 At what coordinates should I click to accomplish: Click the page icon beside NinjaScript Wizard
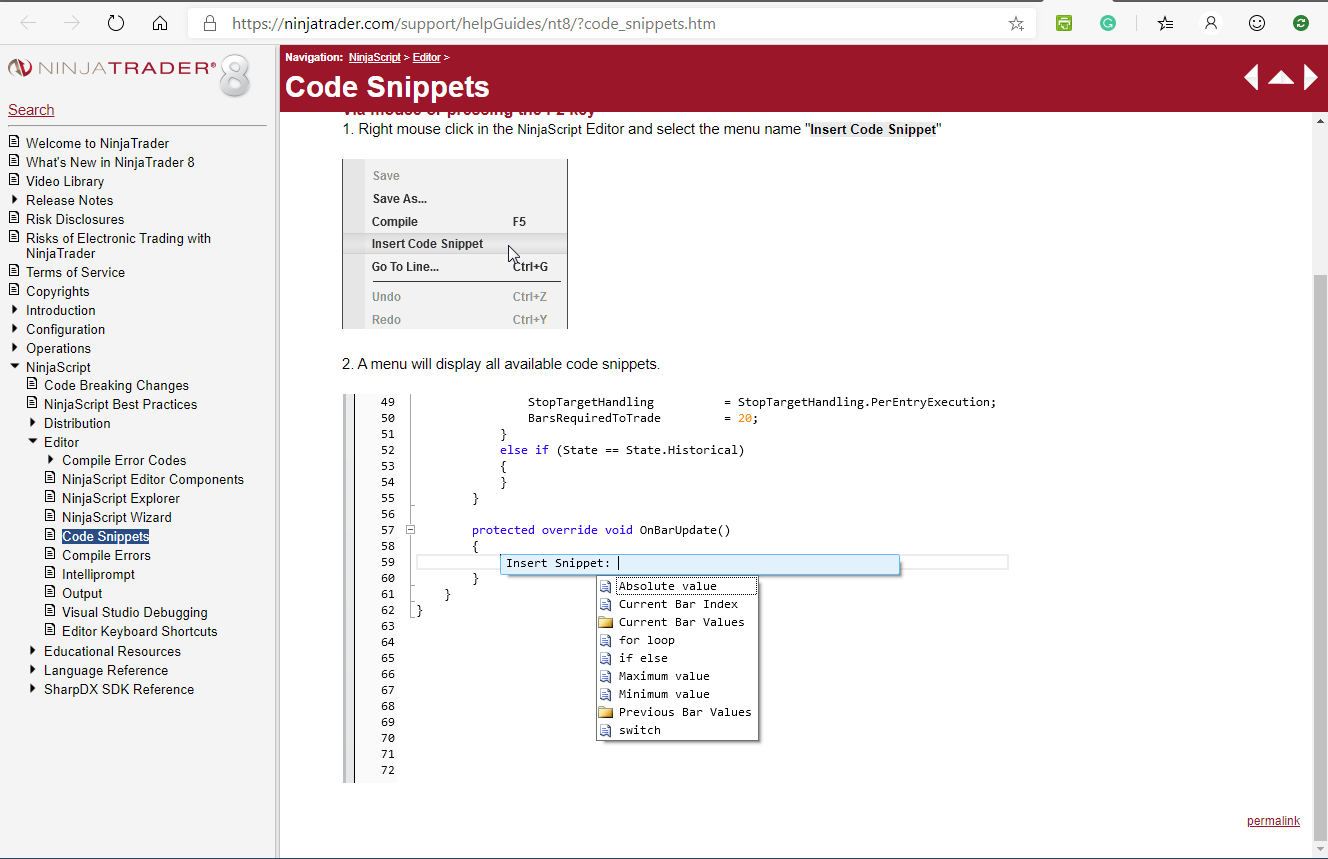pyautogui.click(x=52, y=516)
